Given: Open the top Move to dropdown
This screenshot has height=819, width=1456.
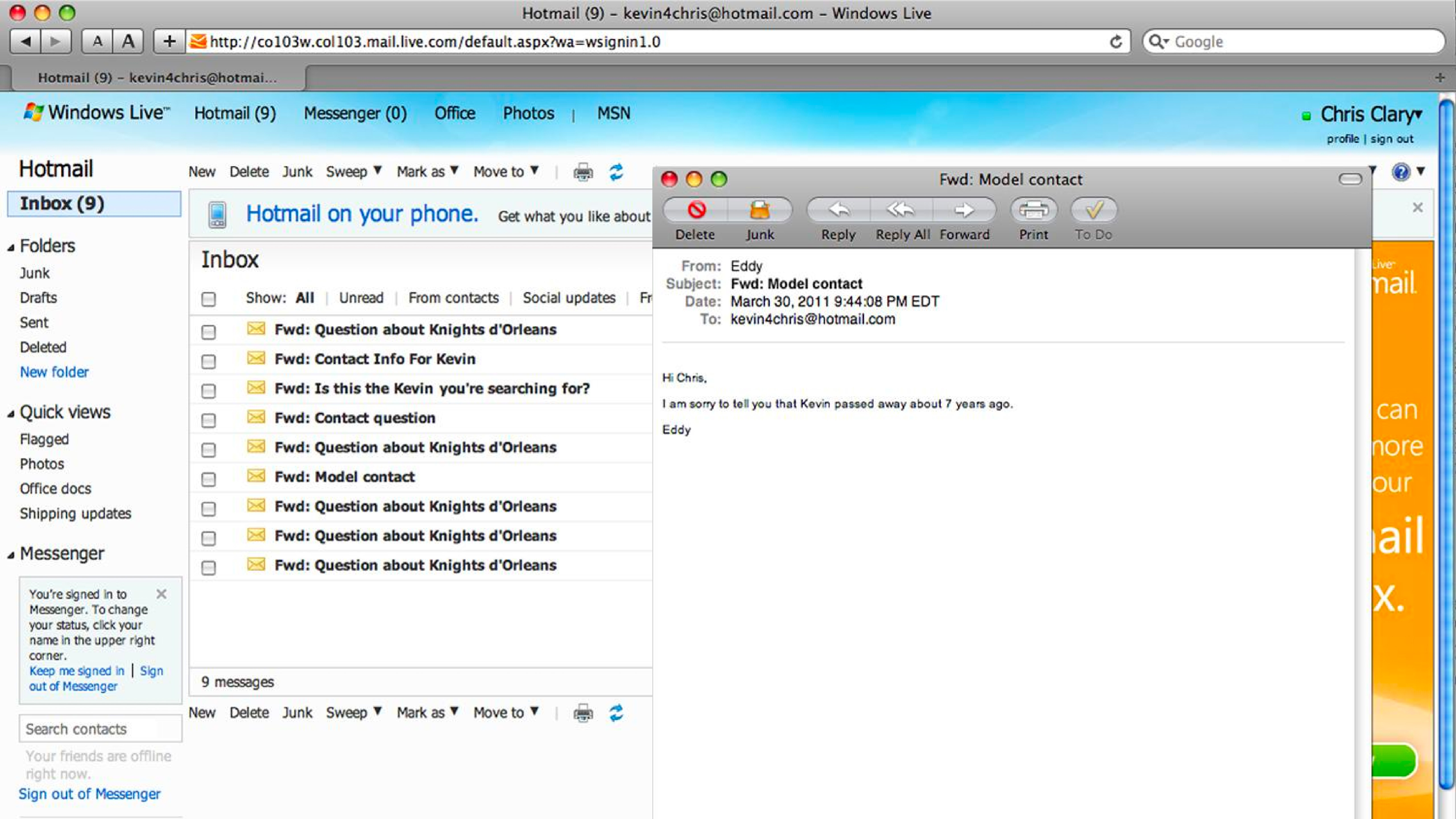Looking at the screenshot, I should 506,171.
